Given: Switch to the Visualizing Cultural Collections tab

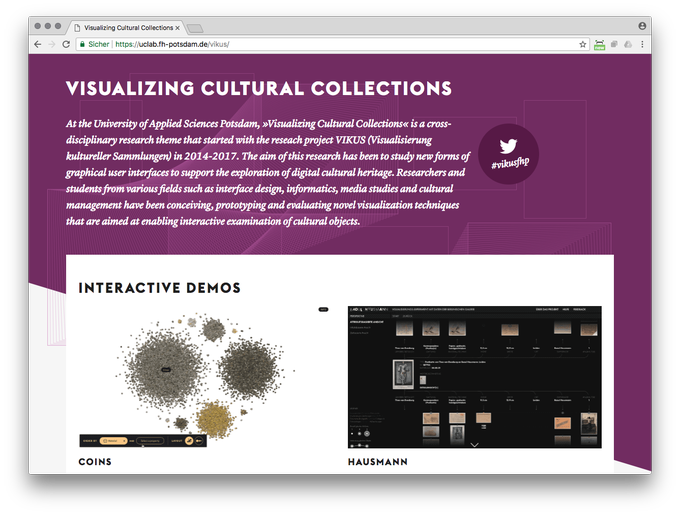Looking at the screenshot, I should [126, 28].
